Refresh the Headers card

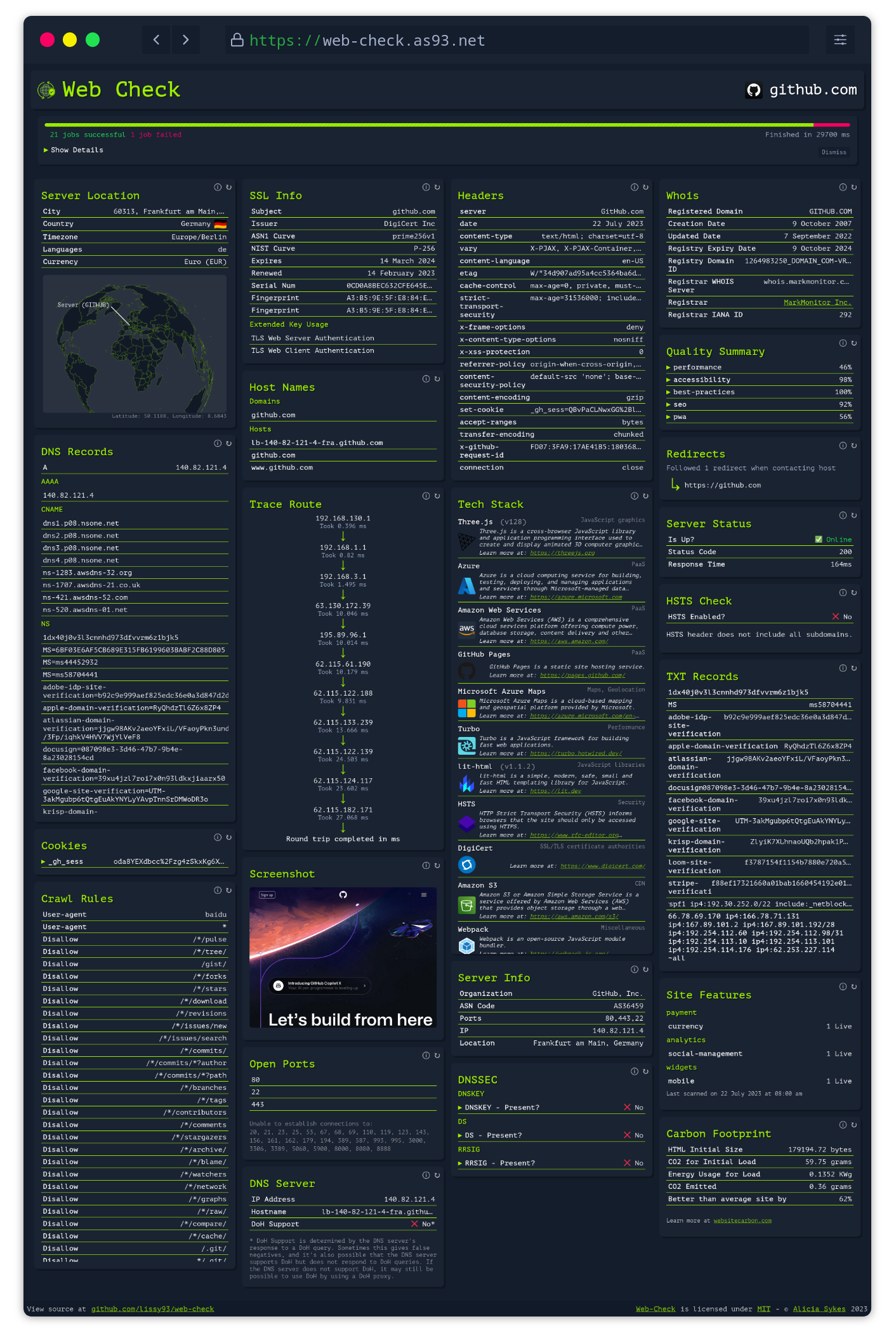point(645,187)
